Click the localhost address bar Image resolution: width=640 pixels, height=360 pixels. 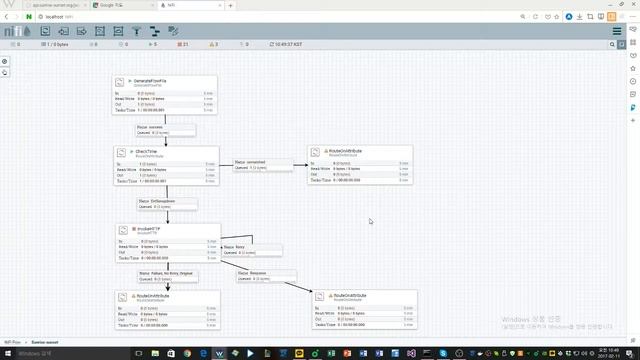click(x=278, y=17)
